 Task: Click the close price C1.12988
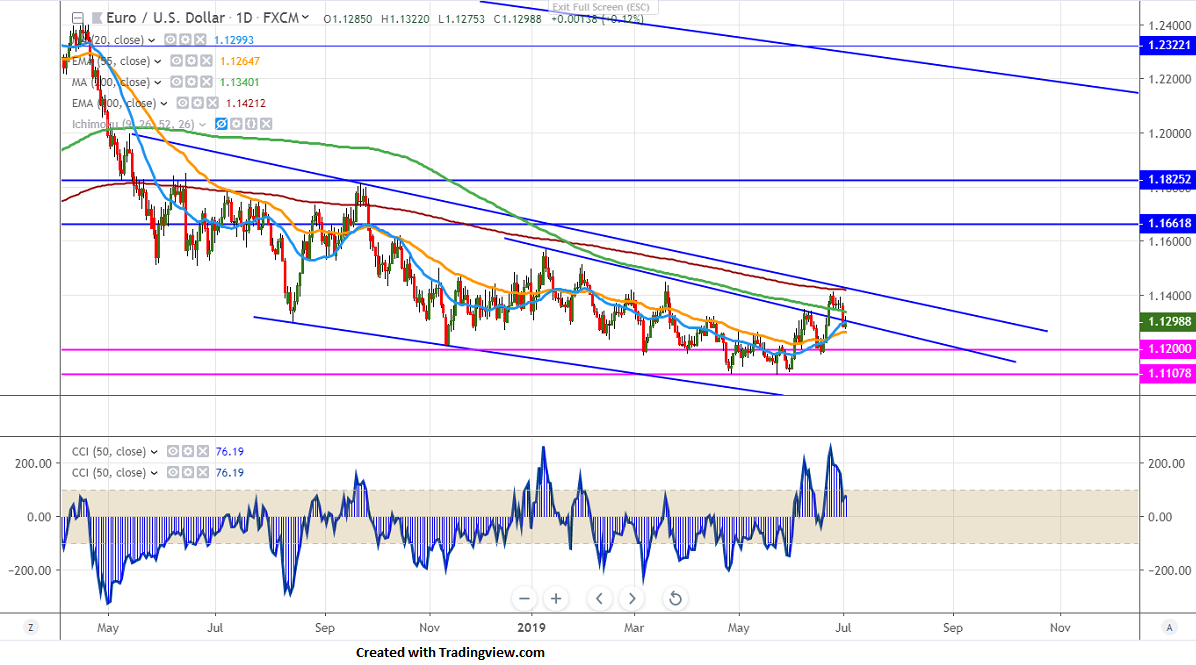517,19
